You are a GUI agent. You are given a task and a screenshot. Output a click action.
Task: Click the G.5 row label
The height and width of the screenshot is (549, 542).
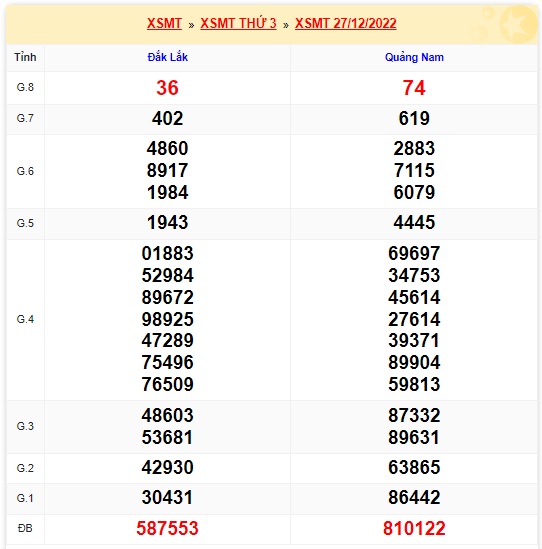(x=25, y=223)
